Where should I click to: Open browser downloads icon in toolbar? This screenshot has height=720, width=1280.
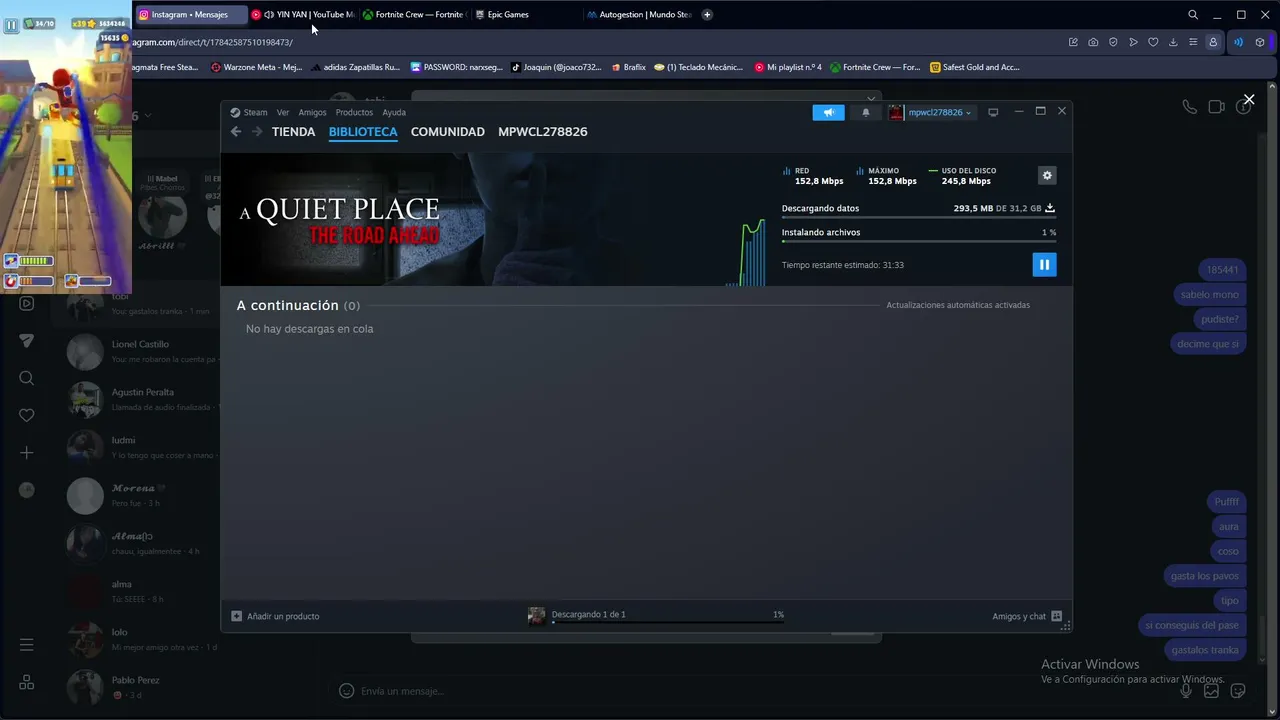(1173, 42)
